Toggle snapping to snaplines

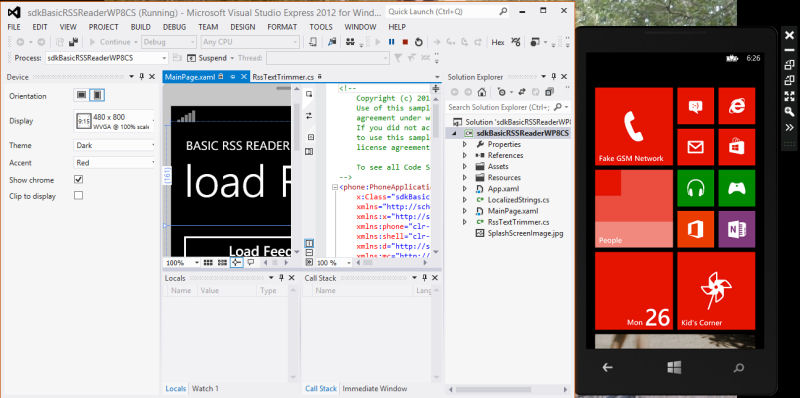236,262
